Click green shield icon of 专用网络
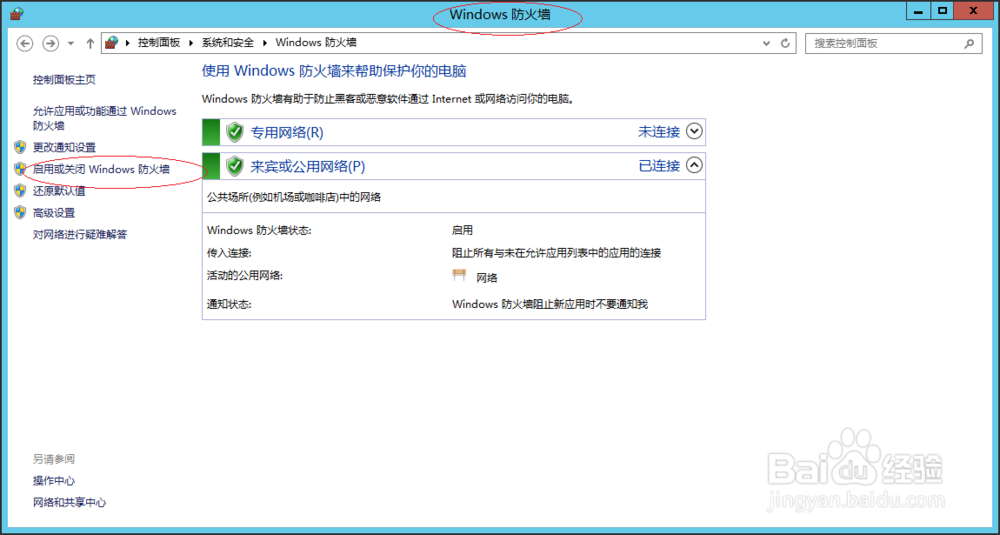1000x535 pixels. click(x=235, y=132)
